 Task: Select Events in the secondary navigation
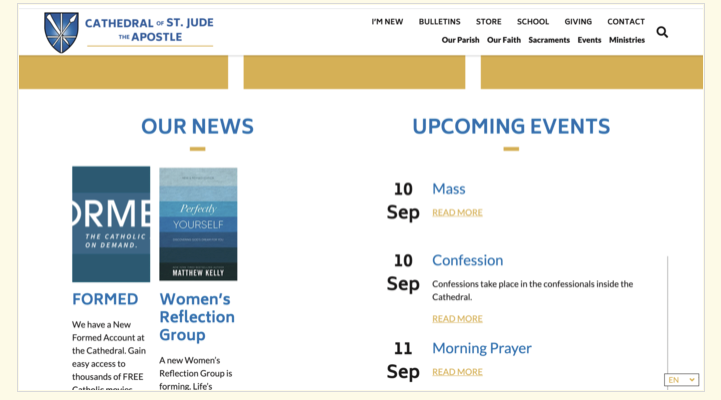pos(589,40)
